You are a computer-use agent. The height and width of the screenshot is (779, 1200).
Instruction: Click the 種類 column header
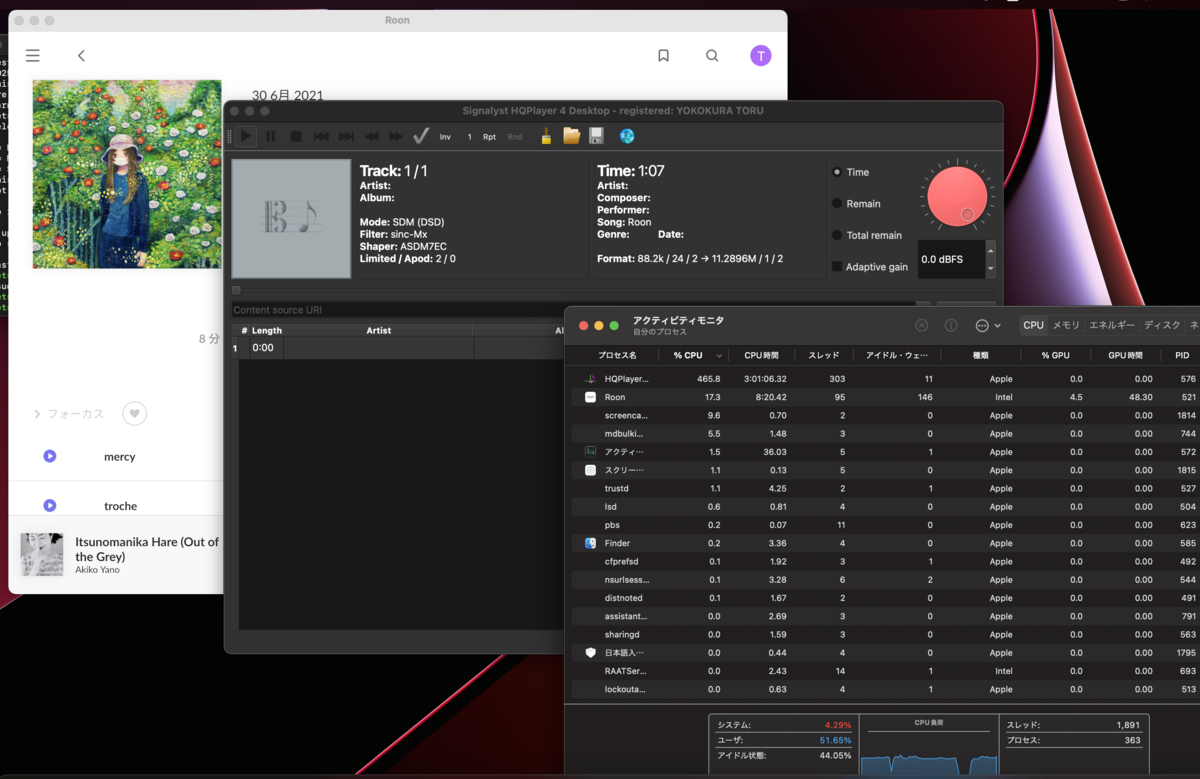tap(980, 355)
